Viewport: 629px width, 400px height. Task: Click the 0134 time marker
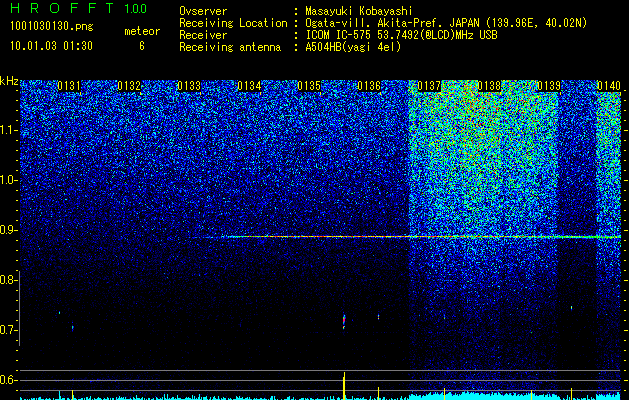tap(249, 86)
